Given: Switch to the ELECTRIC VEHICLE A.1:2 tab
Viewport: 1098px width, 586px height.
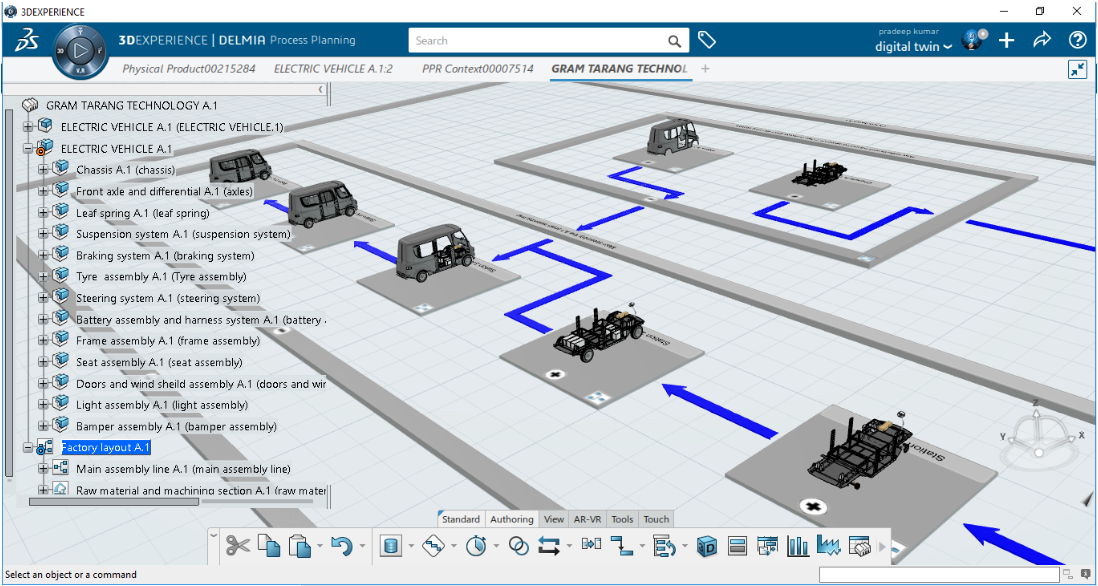Looking at the screenshot, I should [x=333, y=69].
